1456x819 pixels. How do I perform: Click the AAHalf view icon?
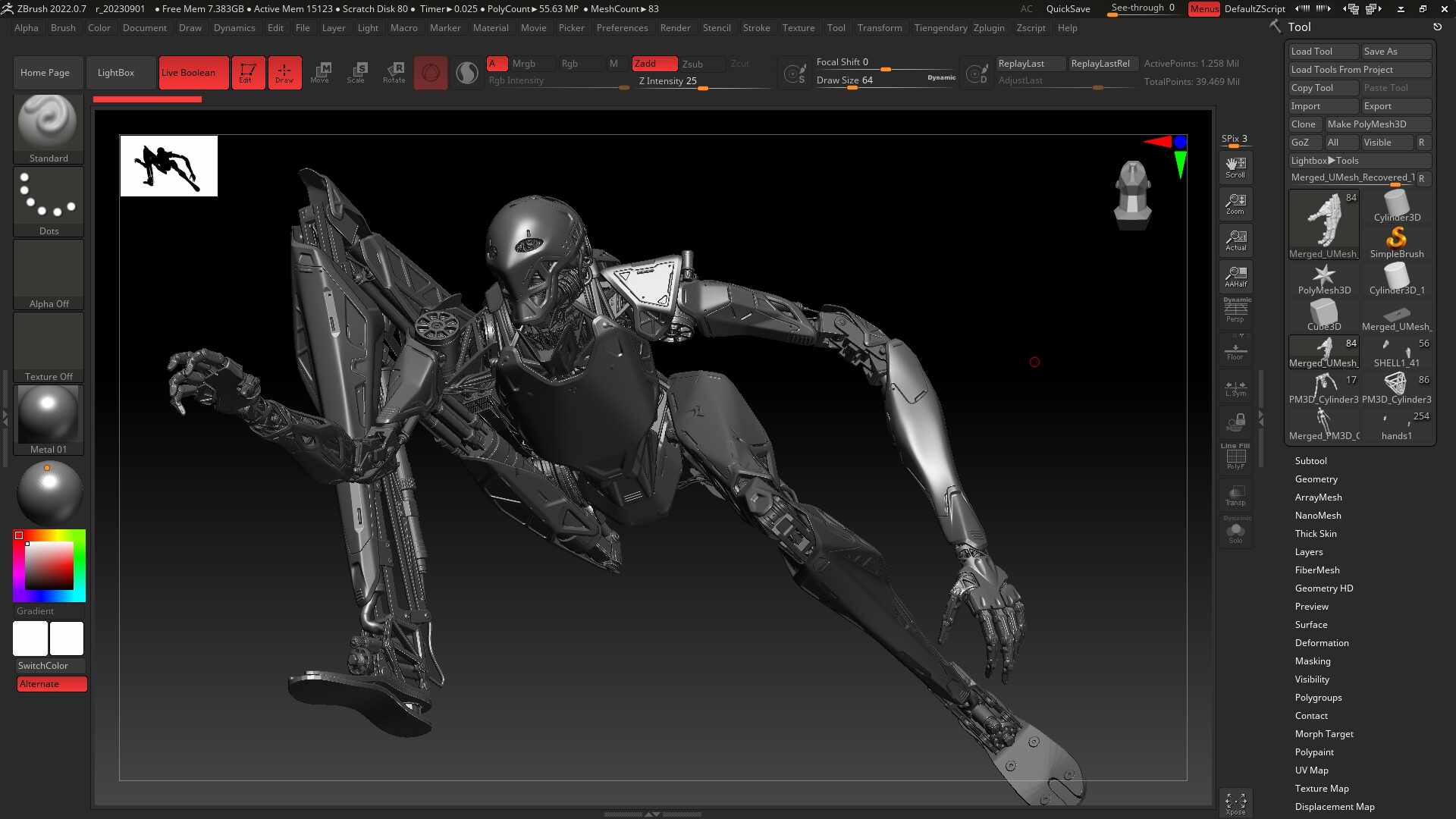1235,277
